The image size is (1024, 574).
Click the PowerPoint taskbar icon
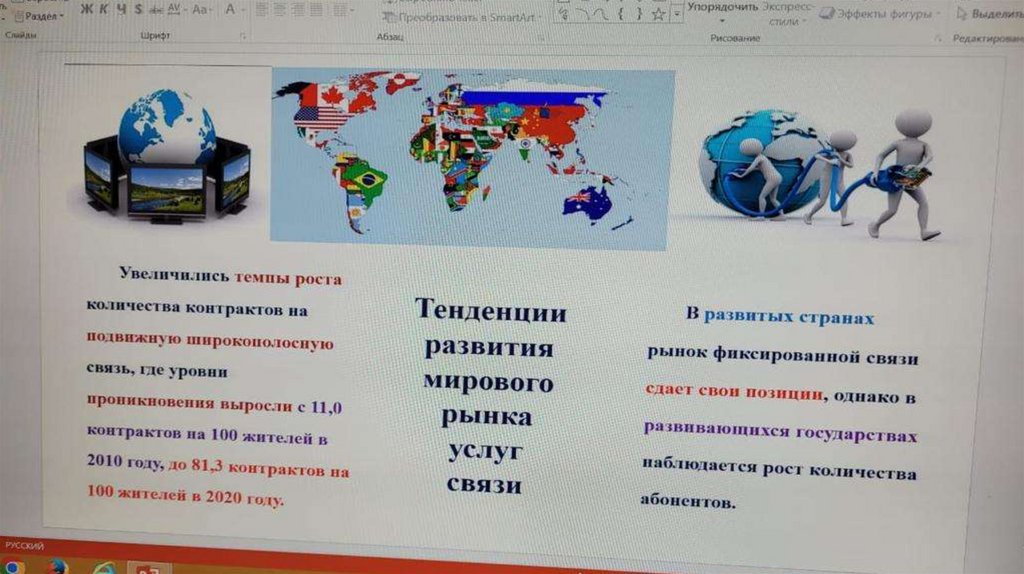[x=149, y=567]
